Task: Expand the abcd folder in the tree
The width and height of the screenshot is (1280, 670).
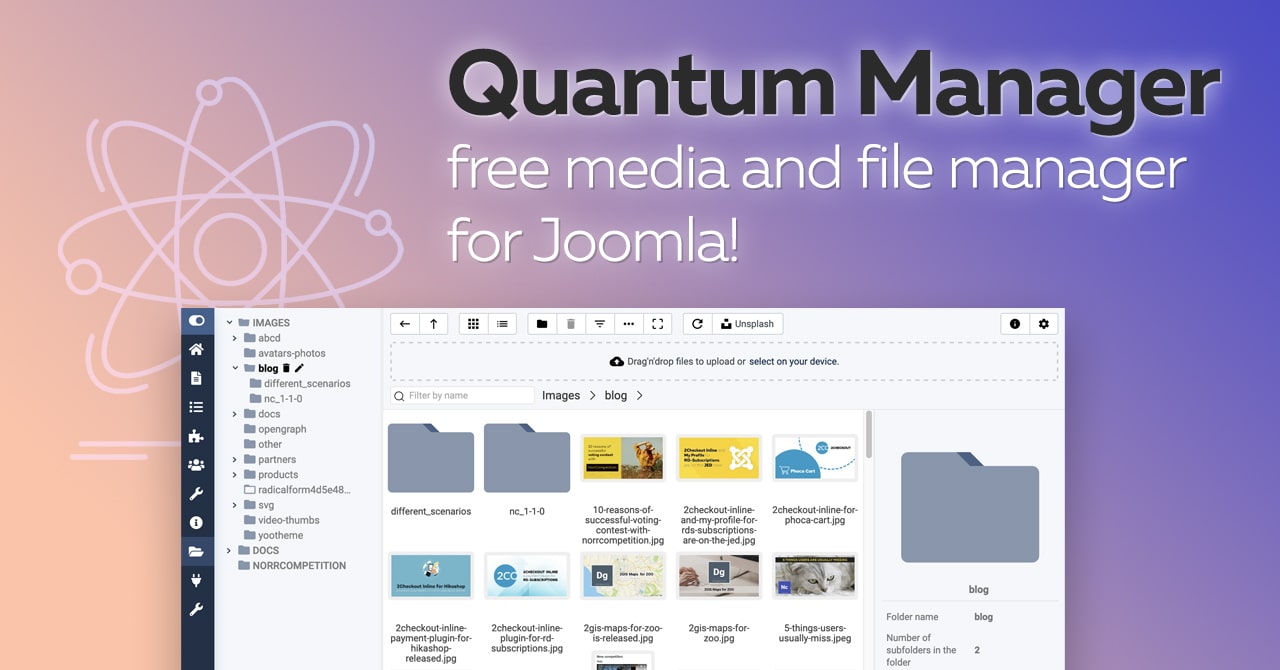Action: [234, 338]
